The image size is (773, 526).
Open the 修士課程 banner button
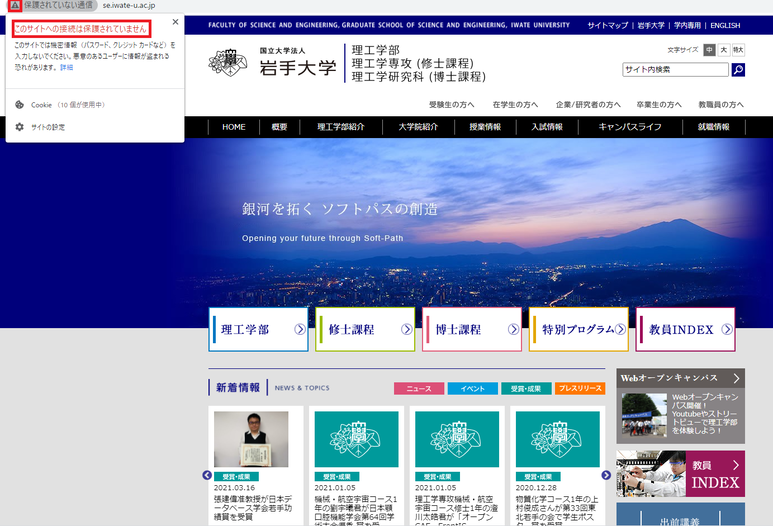pos(365,329)
